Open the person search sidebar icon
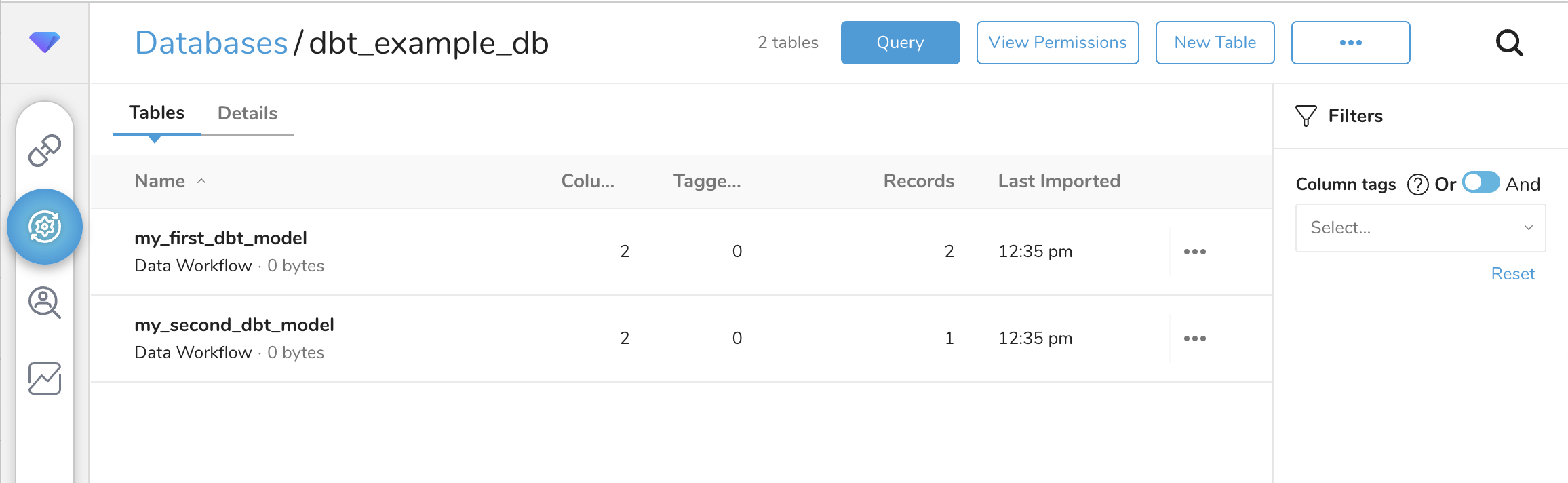The height and width of the screenshot is (483, 1568). [x=45, y=303]
